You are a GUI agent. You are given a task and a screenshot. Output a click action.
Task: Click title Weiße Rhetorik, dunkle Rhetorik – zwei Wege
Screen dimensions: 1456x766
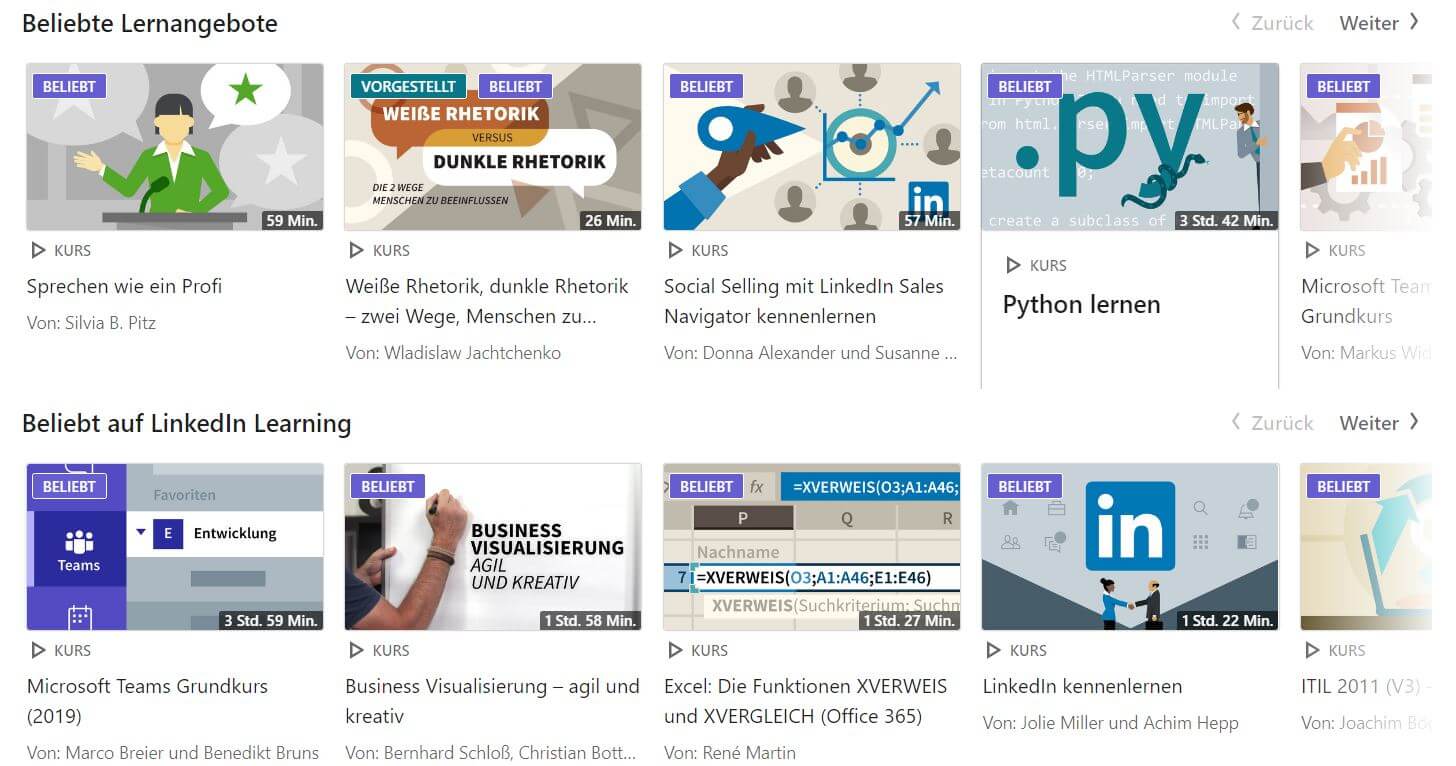(x=487, y=301)
